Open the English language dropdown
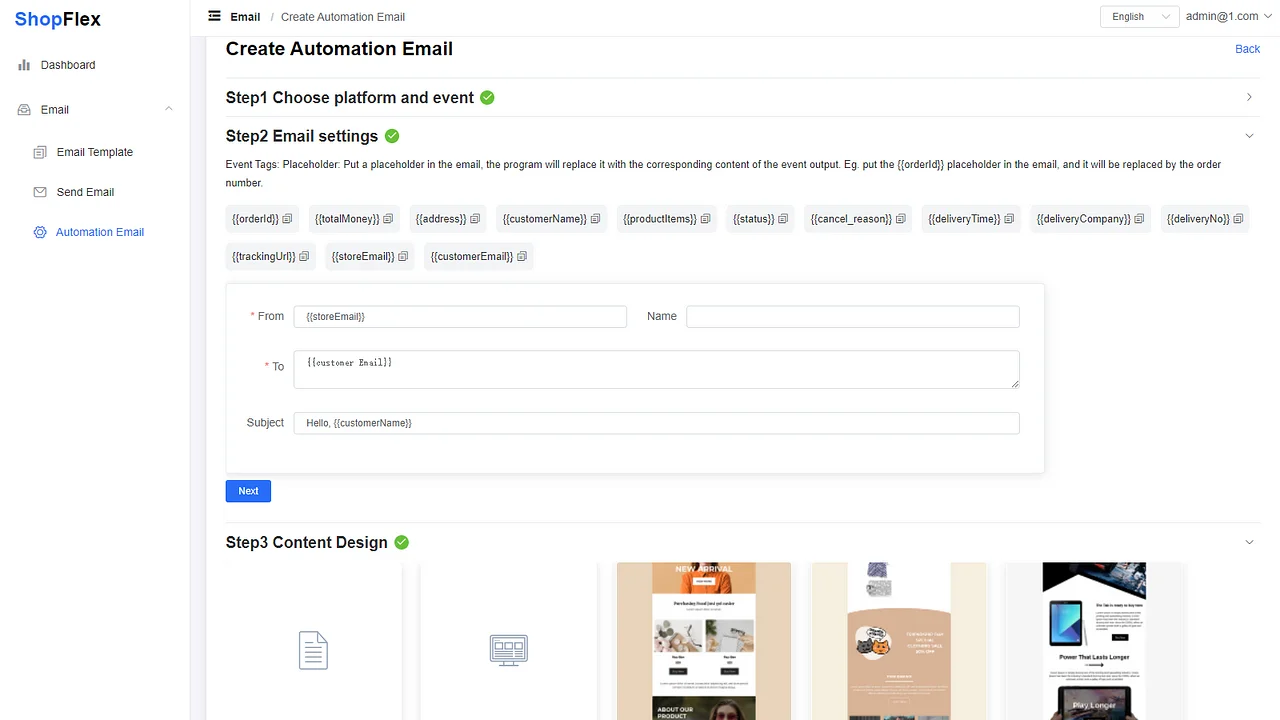This screenshot has width=1280, height=720. click(x=1138, y=16)
